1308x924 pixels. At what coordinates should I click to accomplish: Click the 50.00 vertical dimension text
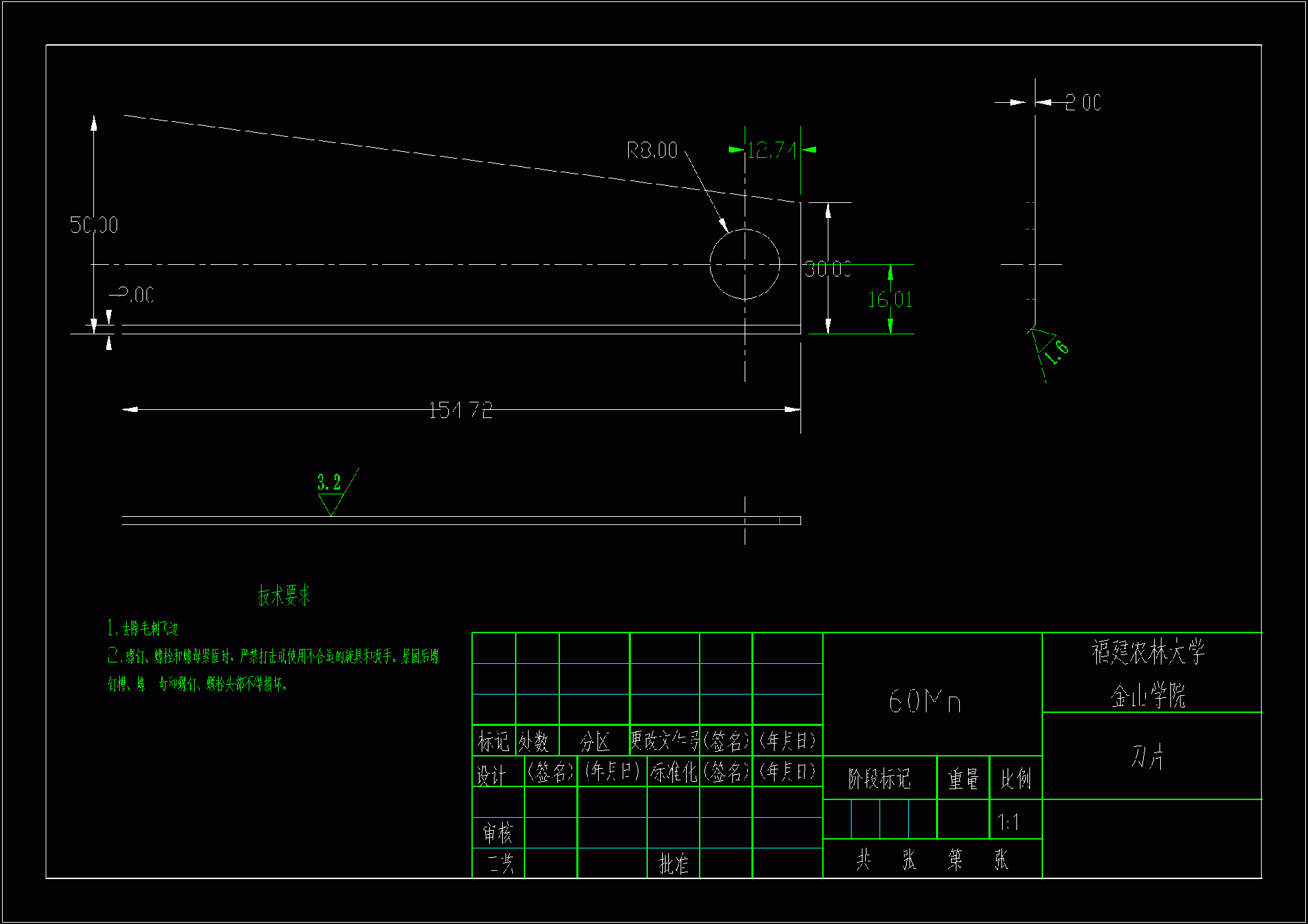point(94,225)
